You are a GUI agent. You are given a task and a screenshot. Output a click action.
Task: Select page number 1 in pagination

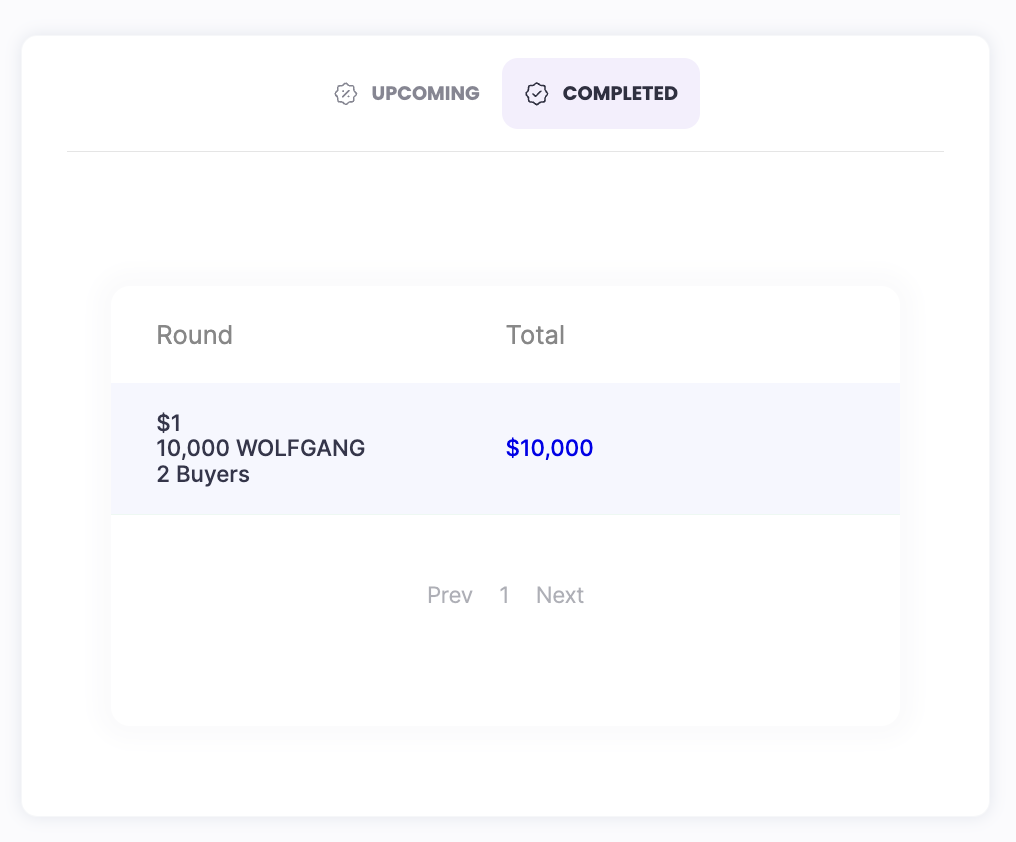point(504,596)
